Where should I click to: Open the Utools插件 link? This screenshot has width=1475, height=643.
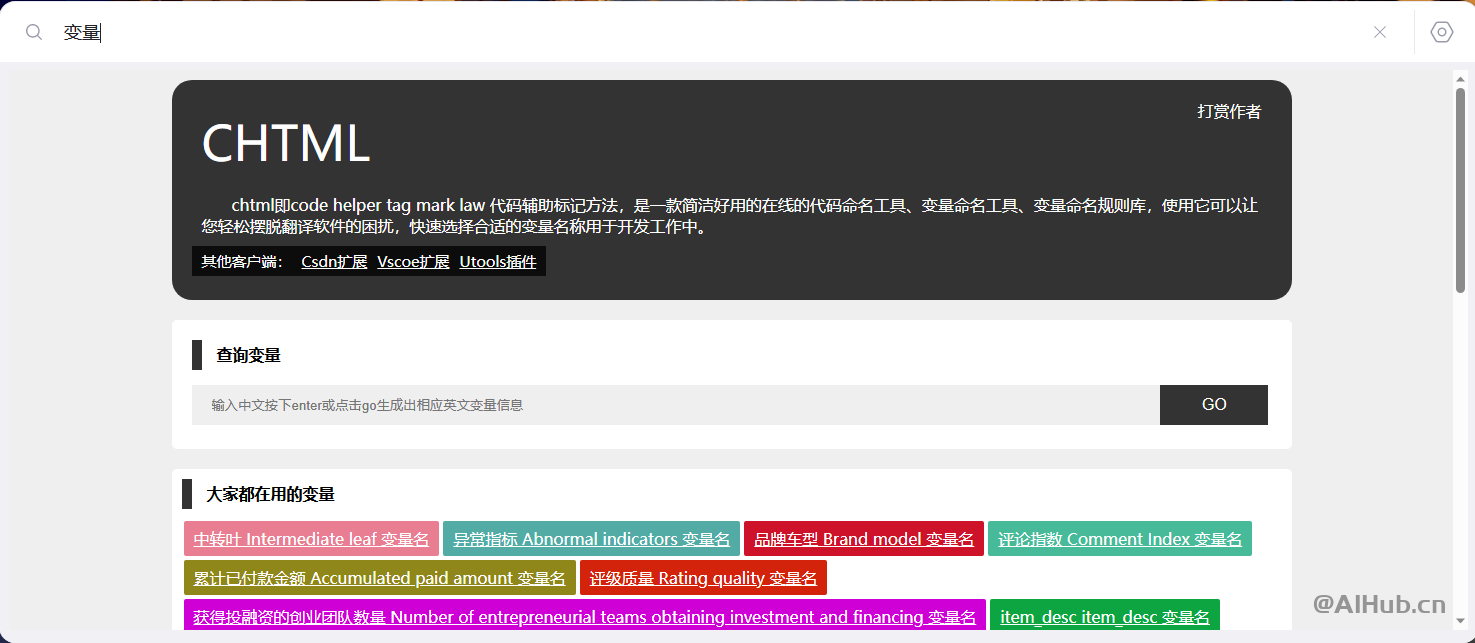point(498,261)
